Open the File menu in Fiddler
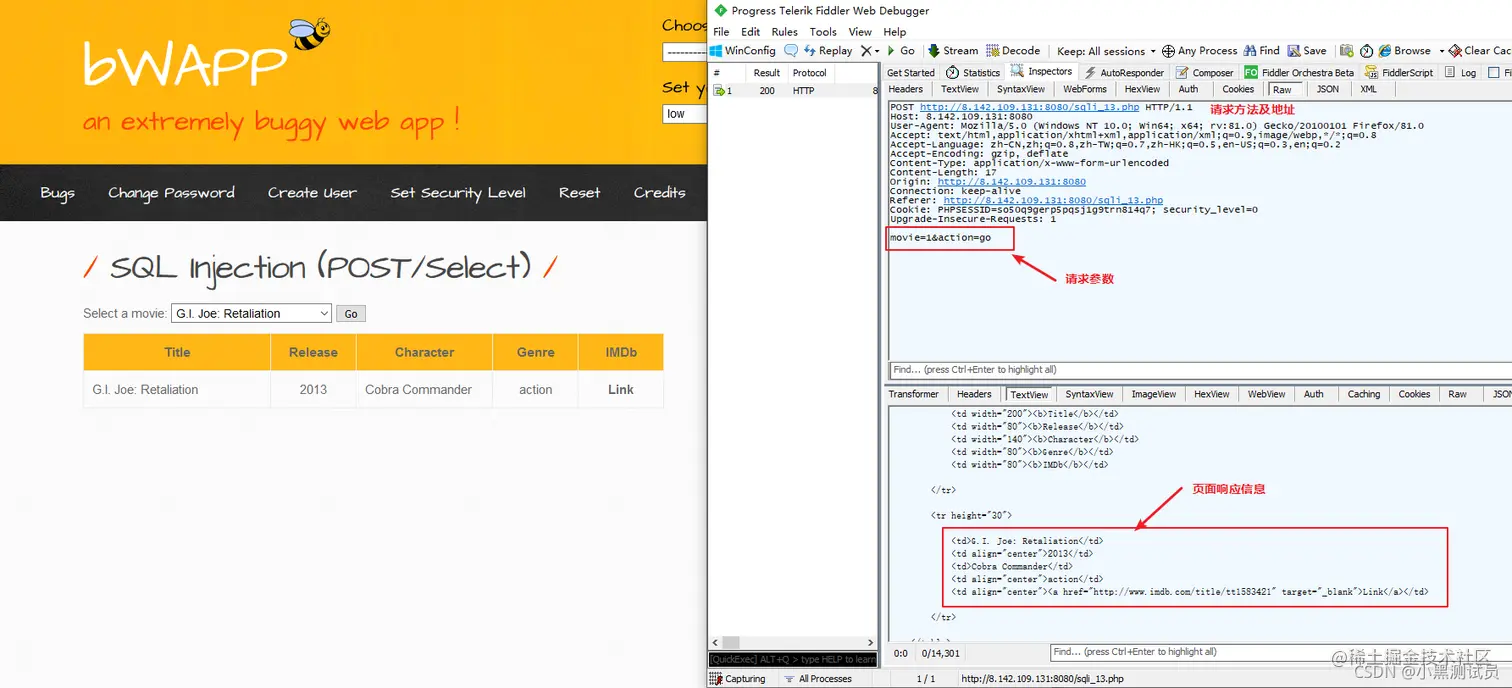The image size is (1512, 688). 720,32
